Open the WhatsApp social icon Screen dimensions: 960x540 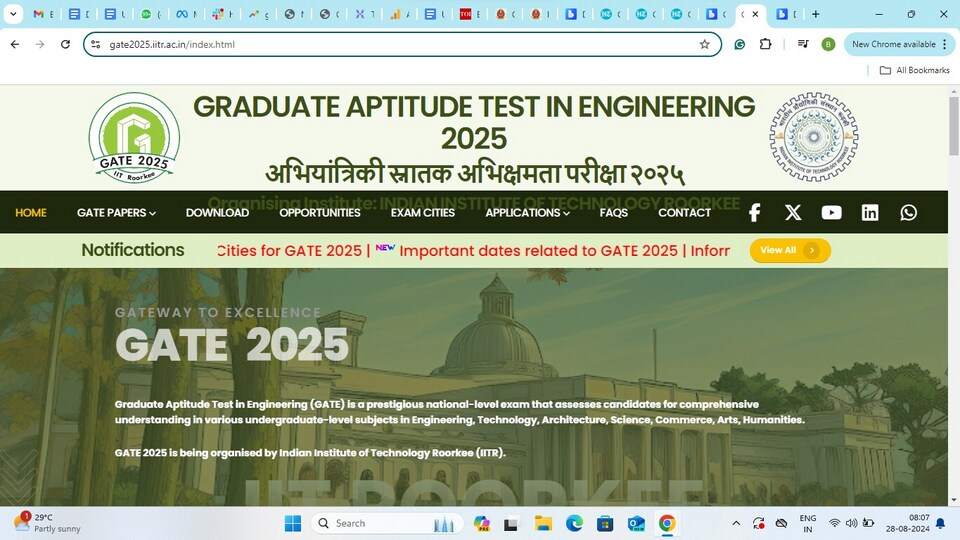point(909,212)
